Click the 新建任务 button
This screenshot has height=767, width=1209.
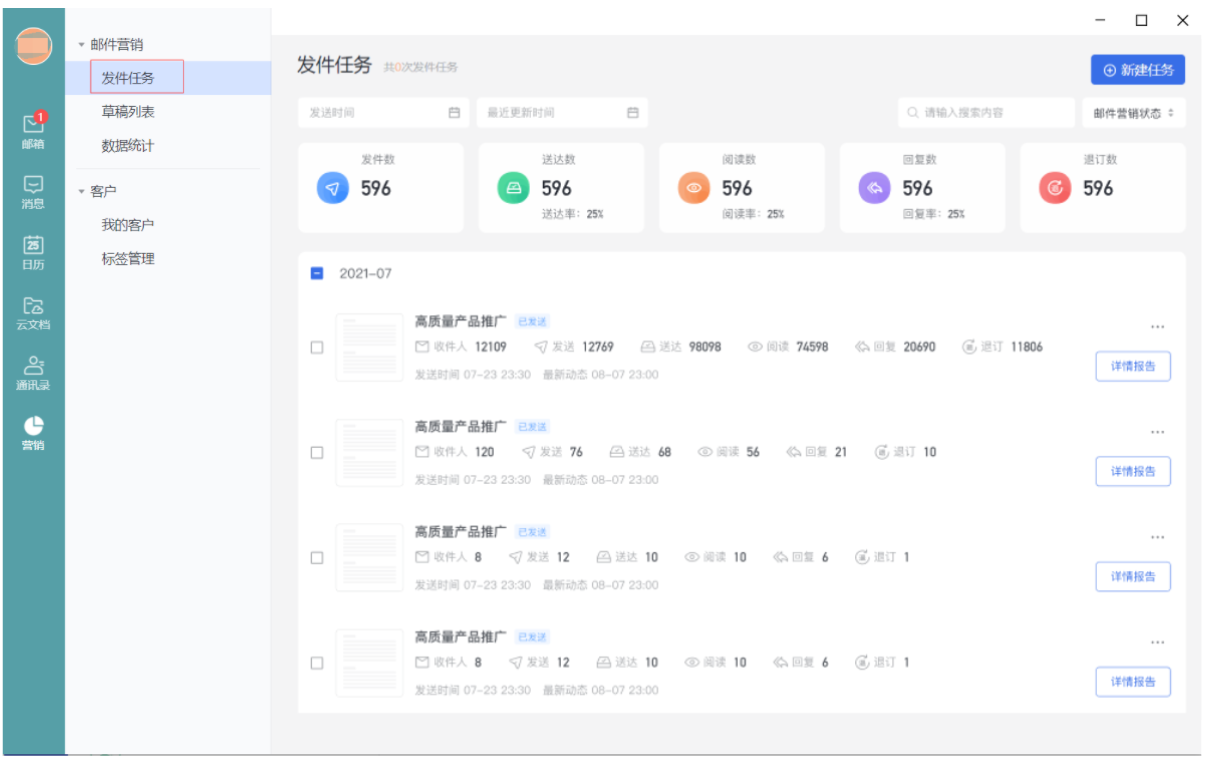pos(1137,70)
